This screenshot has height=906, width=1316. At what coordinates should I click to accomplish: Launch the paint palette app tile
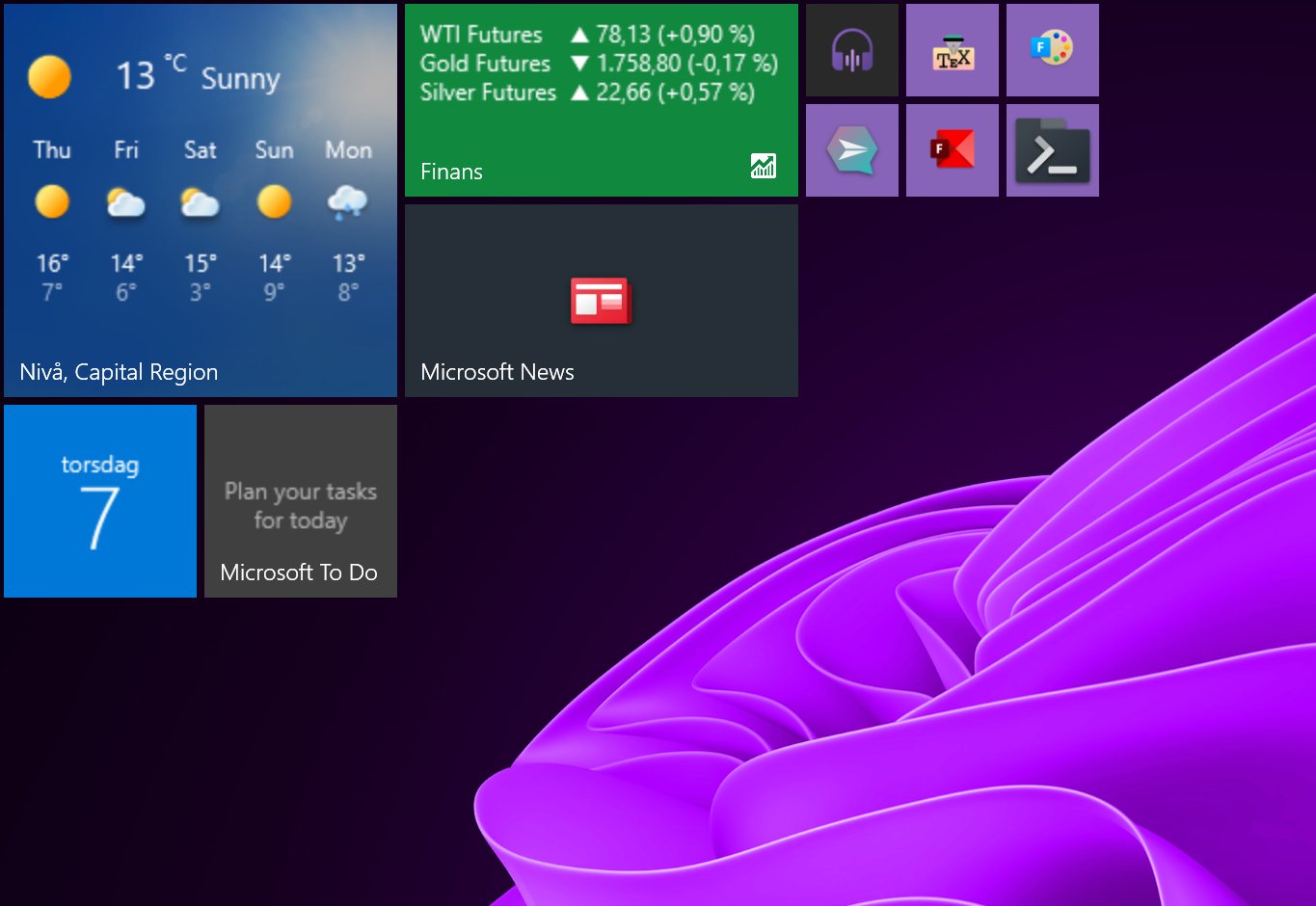pyautogui.click(x=1052, y=49)
